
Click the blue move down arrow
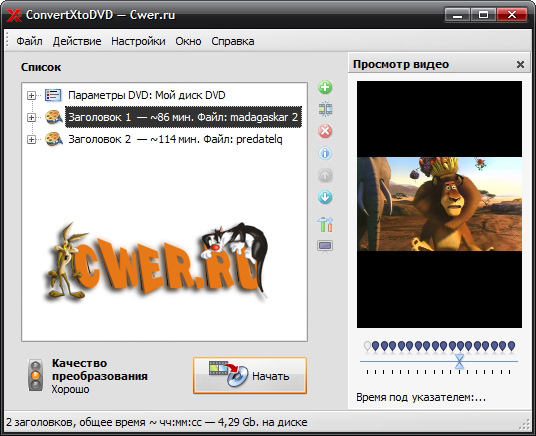point(325,197)
